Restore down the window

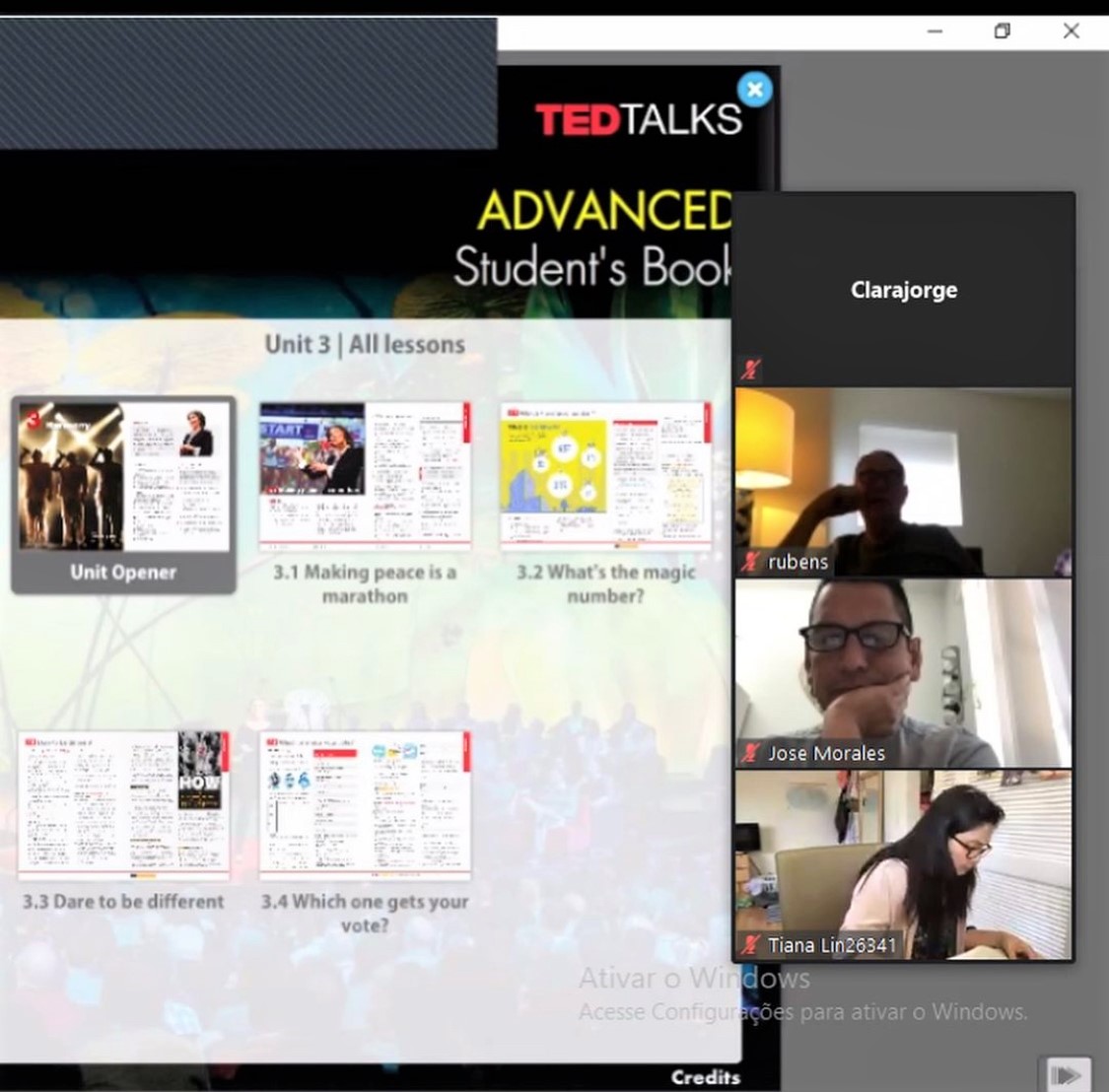(x=1003, y=32)
